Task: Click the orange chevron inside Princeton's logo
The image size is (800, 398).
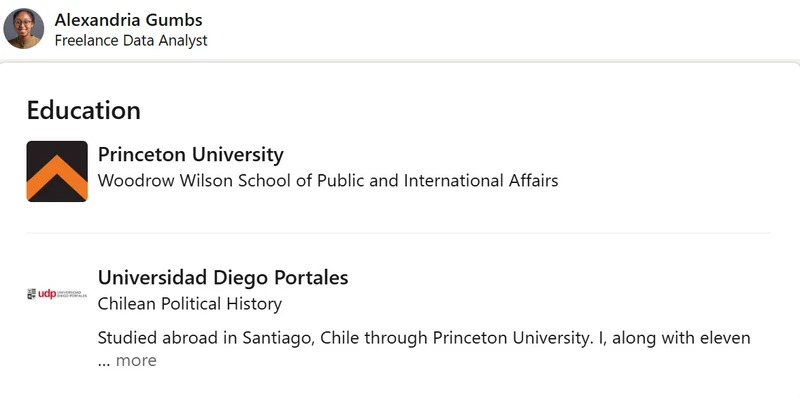Action: point(57,178)
